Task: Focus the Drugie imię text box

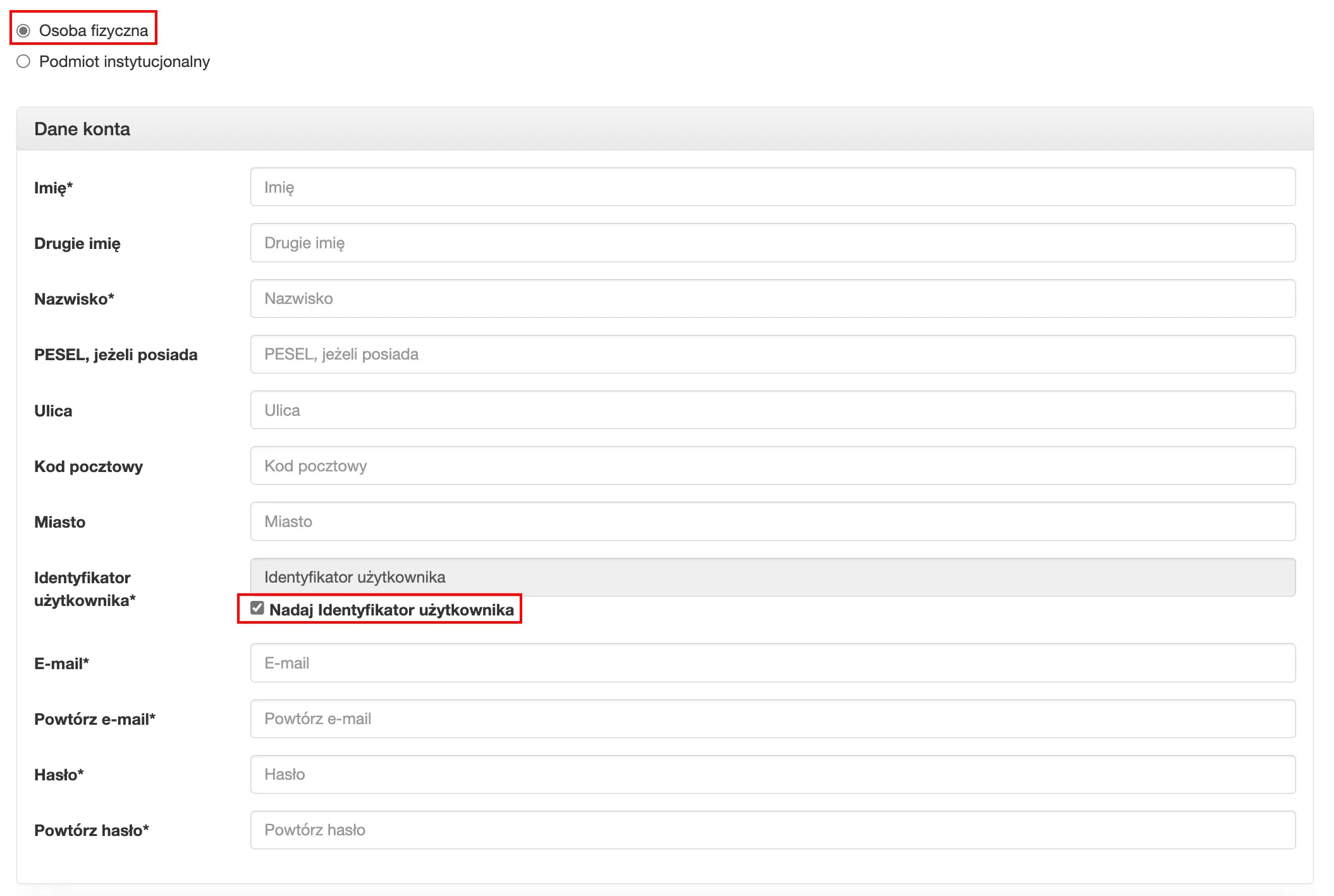Action: (x=772, y=243)
